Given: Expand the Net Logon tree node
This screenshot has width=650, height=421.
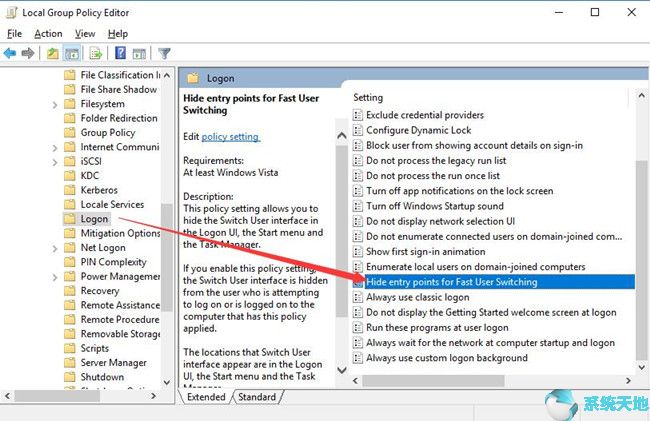Looking at the screenshot, I should click(x=54, y=248).
